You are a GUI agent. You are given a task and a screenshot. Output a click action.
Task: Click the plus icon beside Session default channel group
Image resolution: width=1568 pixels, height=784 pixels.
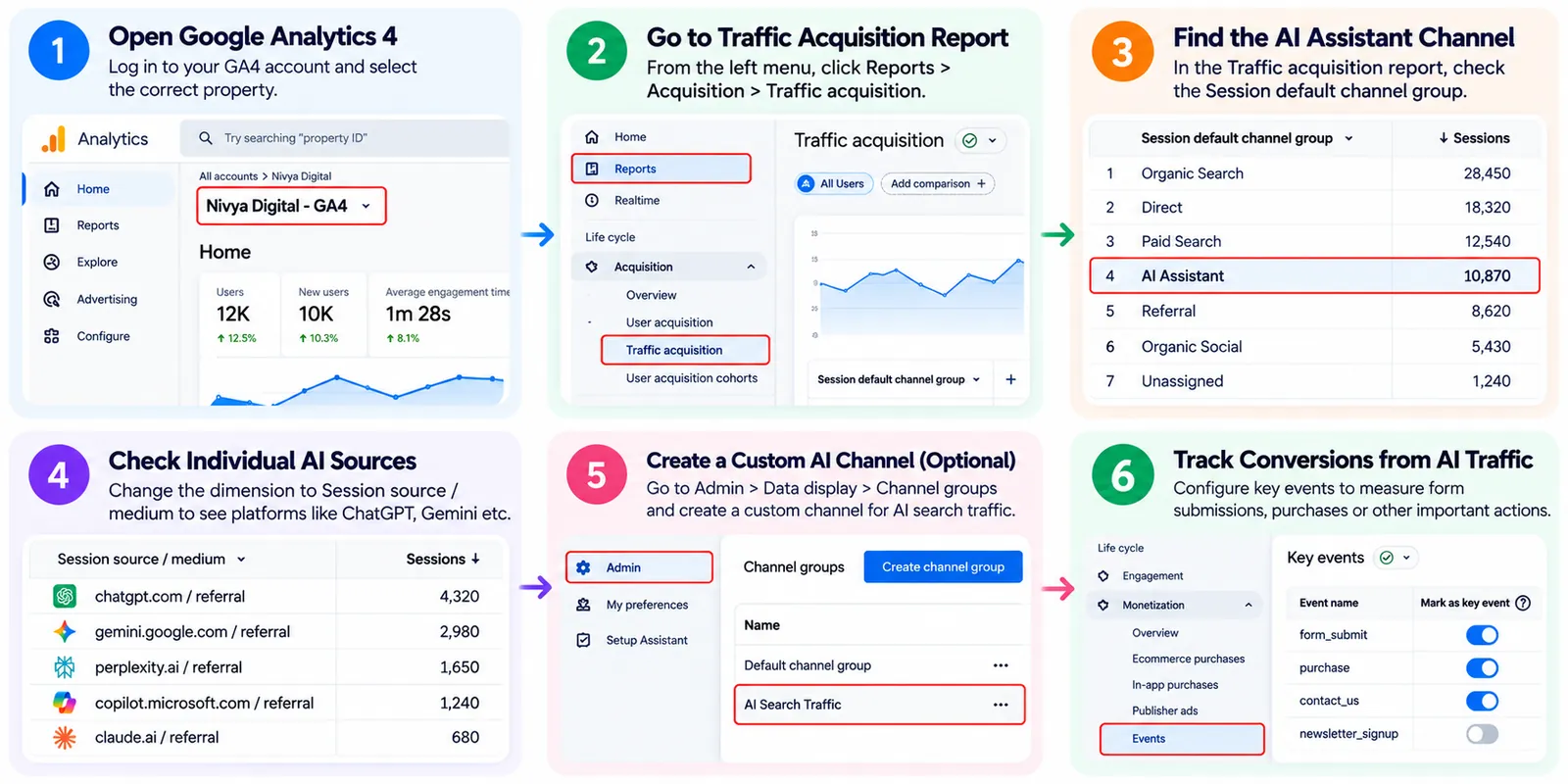coord(1010,379)
